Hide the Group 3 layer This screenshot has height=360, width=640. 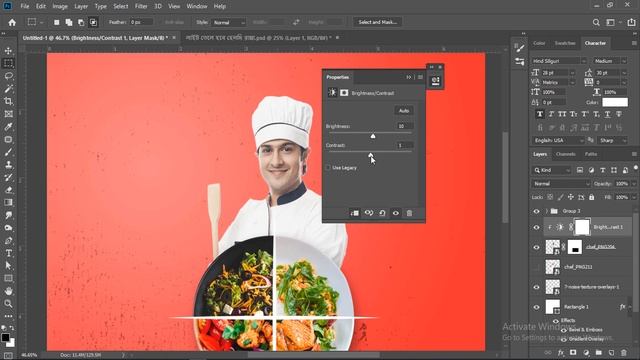[536, 211]
